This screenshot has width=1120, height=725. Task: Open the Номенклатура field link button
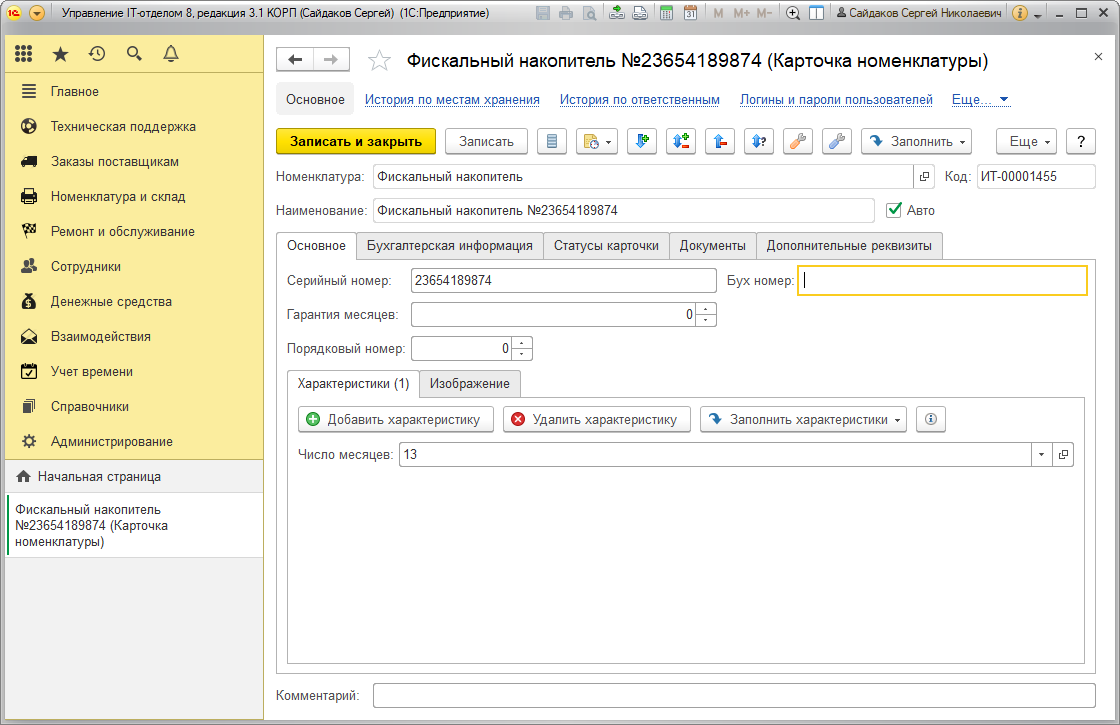[924, 176]
